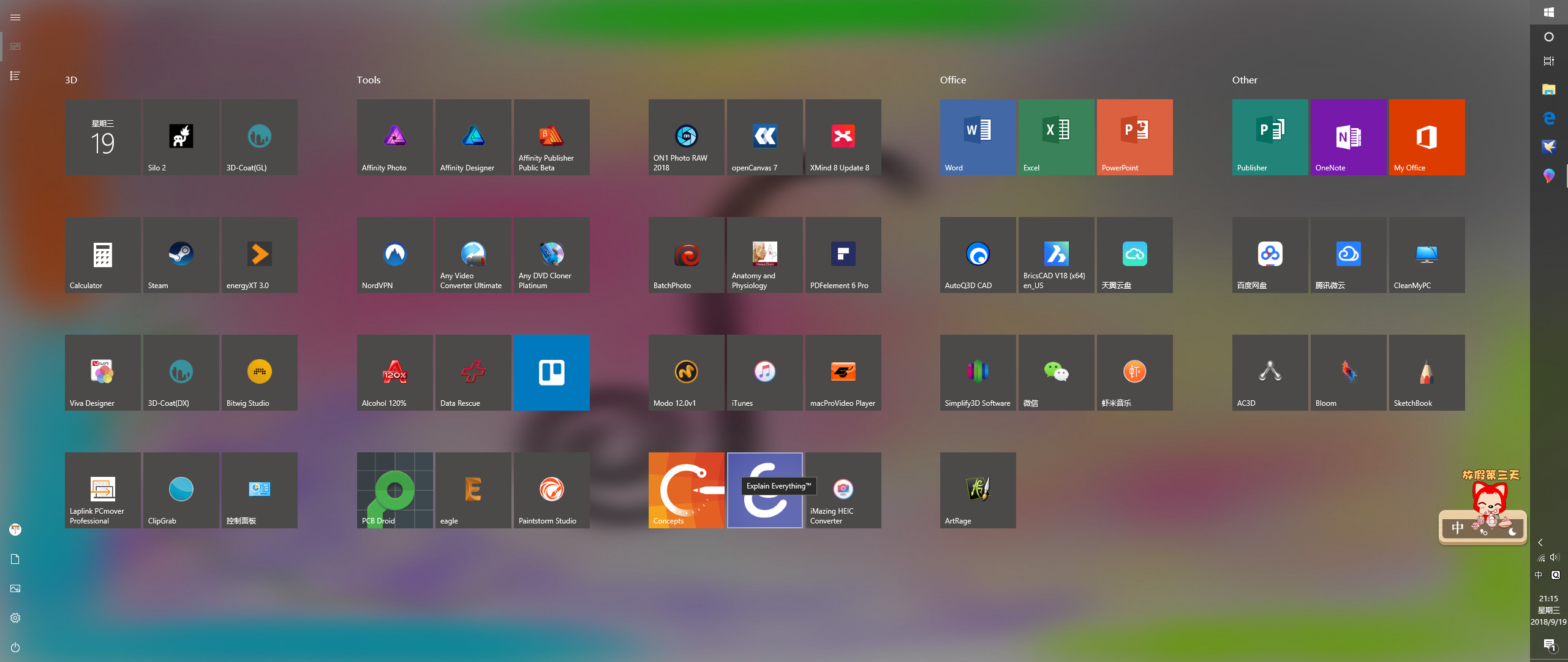Open the Publisher tile
Screen dimensions: 1568x662
click(x=1270, y=137)
